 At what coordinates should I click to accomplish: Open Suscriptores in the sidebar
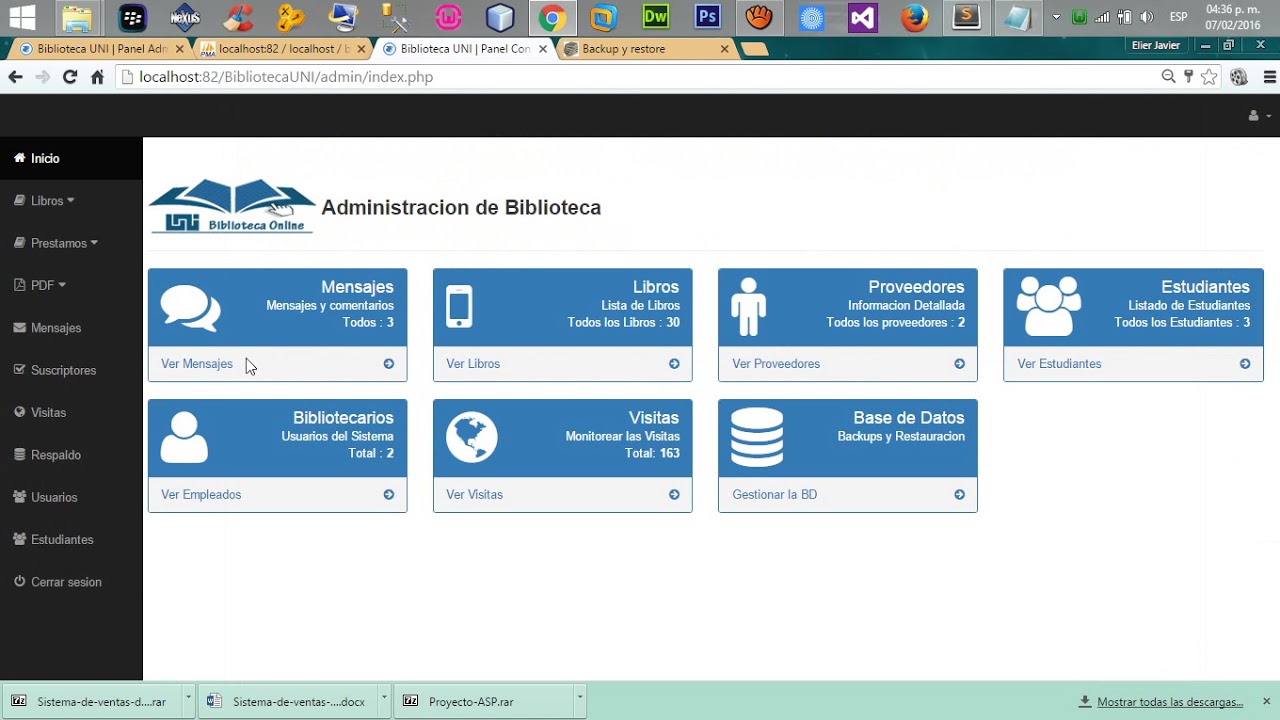63,370
